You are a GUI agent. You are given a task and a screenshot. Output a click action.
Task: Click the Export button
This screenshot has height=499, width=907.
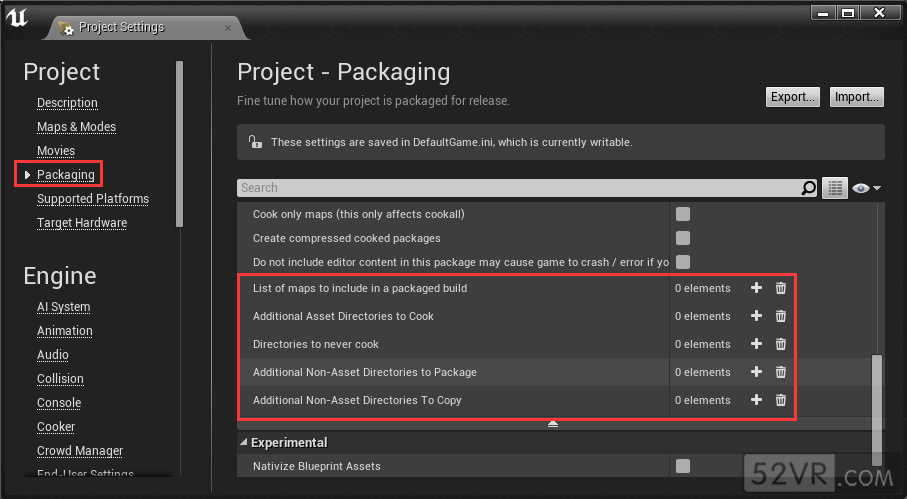pyautogui.click(x=792, y=97)
